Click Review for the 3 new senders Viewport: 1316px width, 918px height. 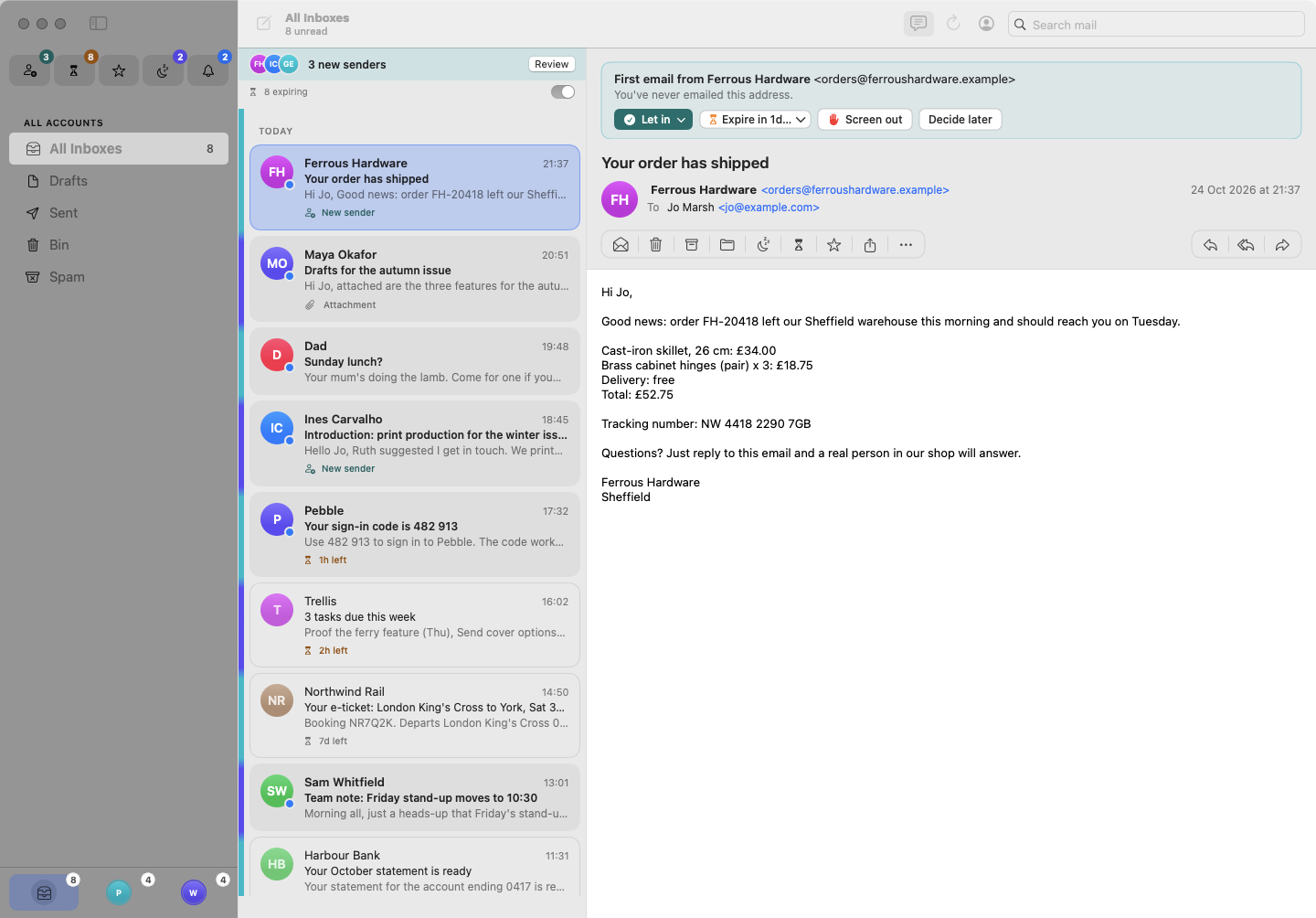(x=552, y=64)
